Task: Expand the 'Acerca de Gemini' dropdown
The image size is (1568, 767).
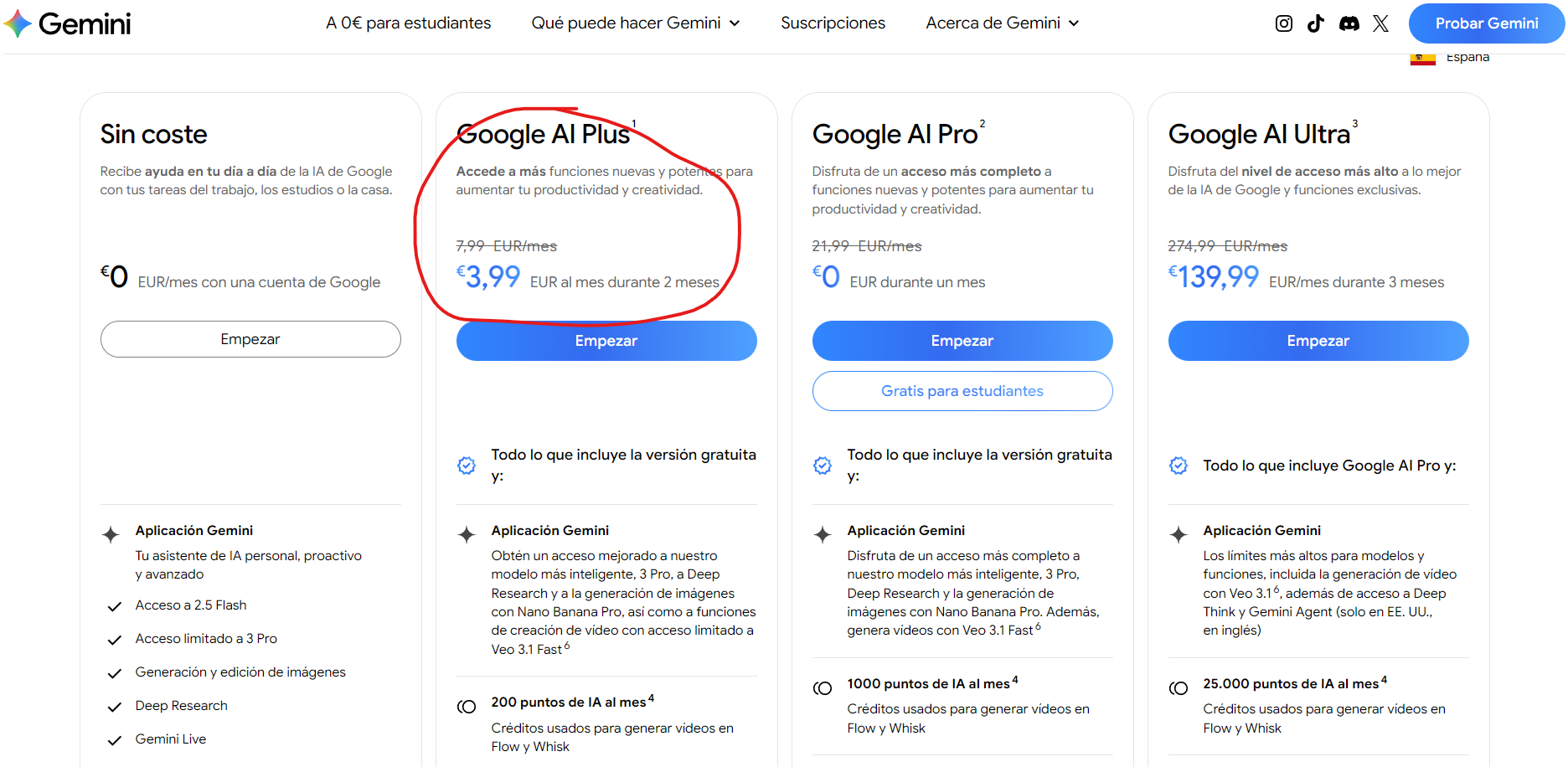Action: [x=1003, y=23]
